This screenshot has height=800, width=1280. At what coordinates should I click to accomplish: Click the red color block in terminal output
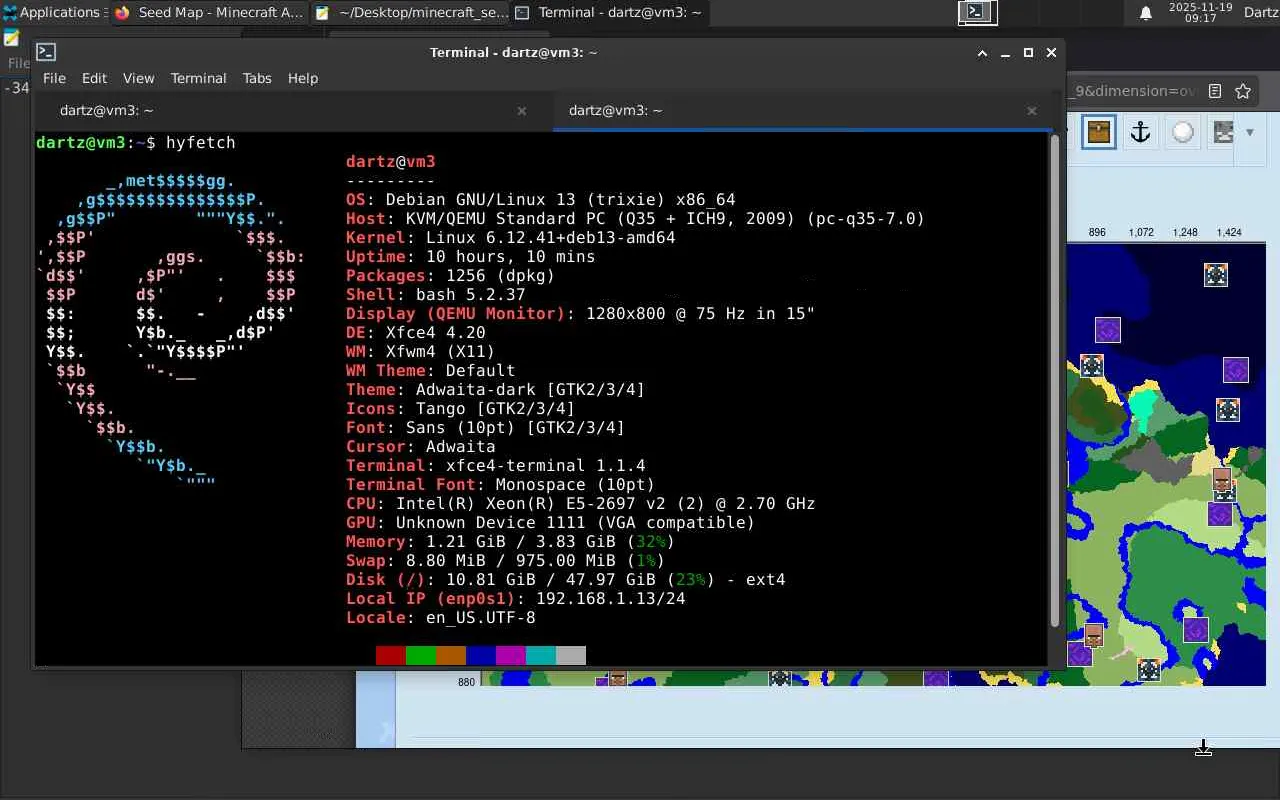391,655
